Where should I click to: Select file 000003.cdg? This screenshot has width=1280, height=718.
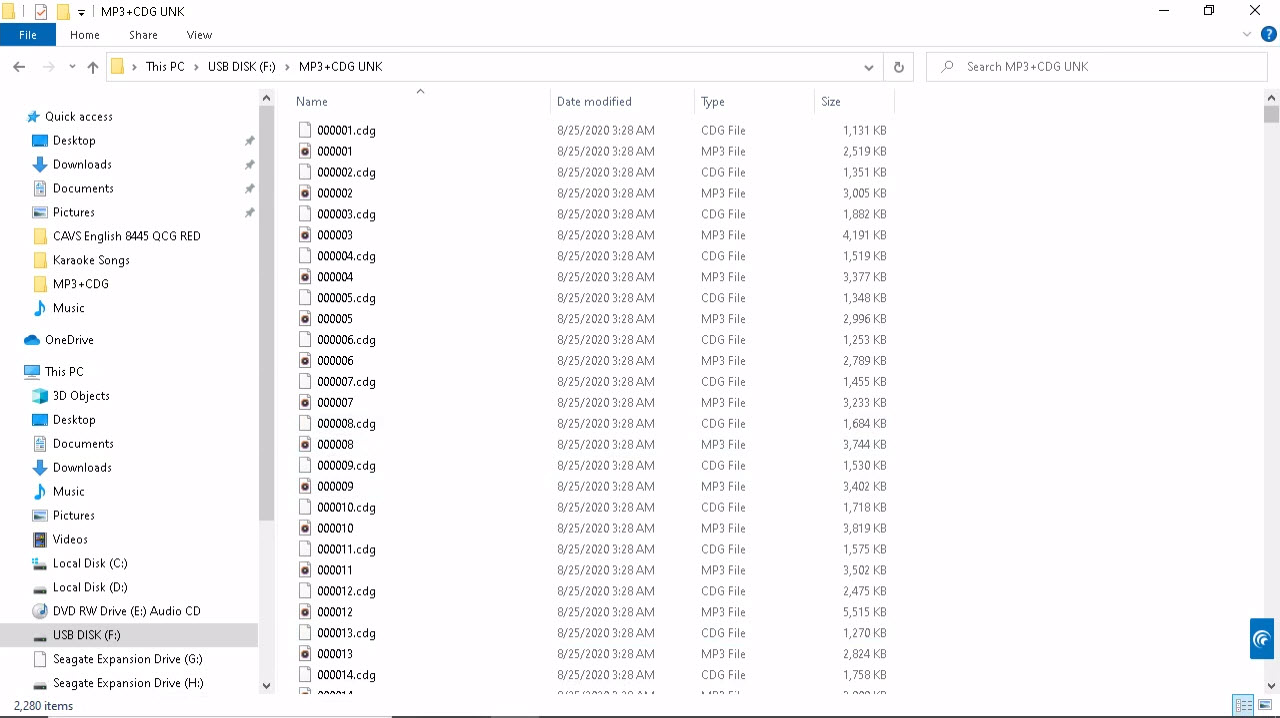point(346,214)
